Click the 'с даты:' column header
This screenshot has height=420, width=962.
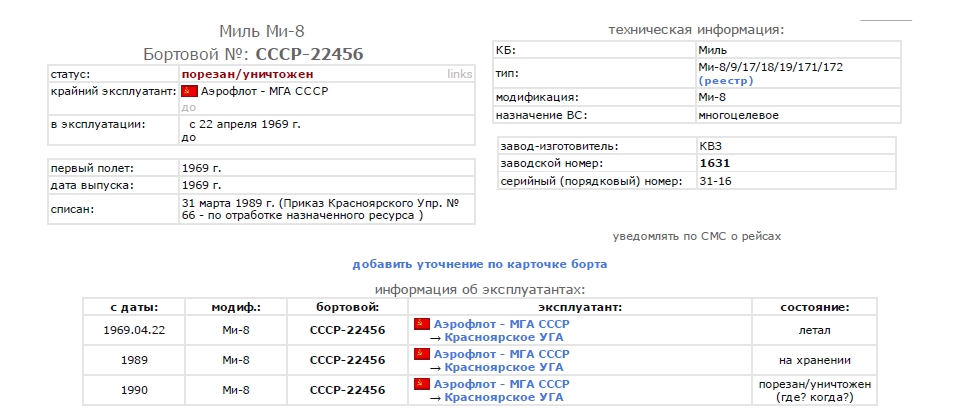click(x=134, y=307)
